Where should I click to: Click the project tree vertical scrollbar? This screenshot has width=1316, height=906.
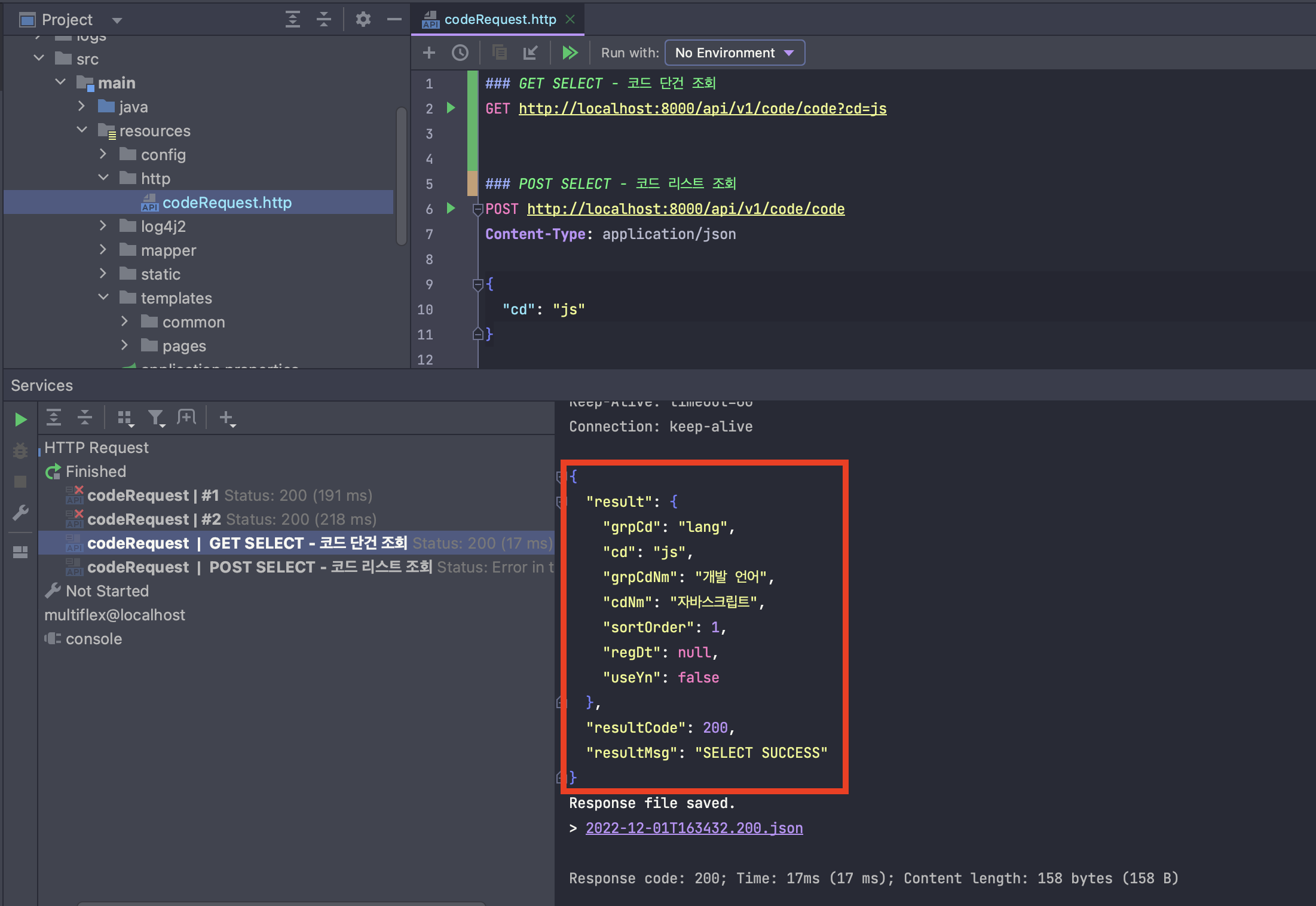point(401,176)
